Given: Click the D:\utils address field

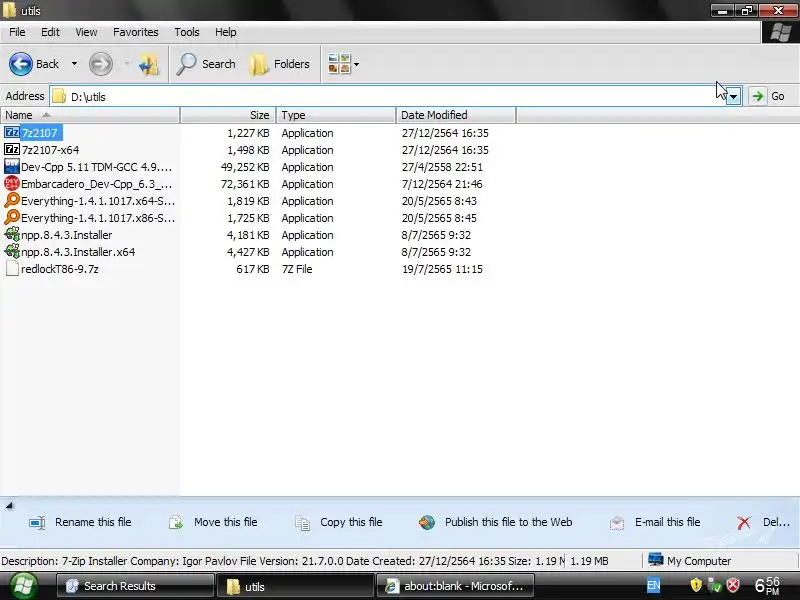Looking at the screenshot, I should pyautogui.click(x=389, y=96).
